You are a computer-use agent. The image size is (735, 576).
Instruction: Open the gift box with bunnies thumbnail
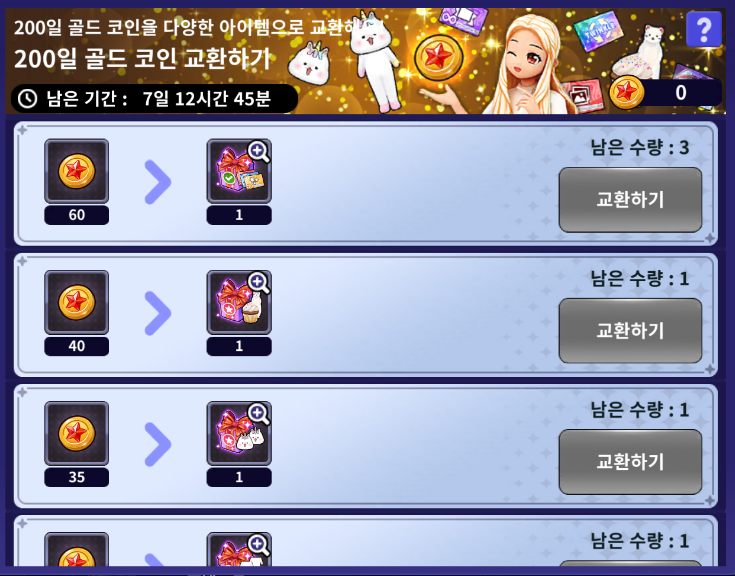click(239, 433)
